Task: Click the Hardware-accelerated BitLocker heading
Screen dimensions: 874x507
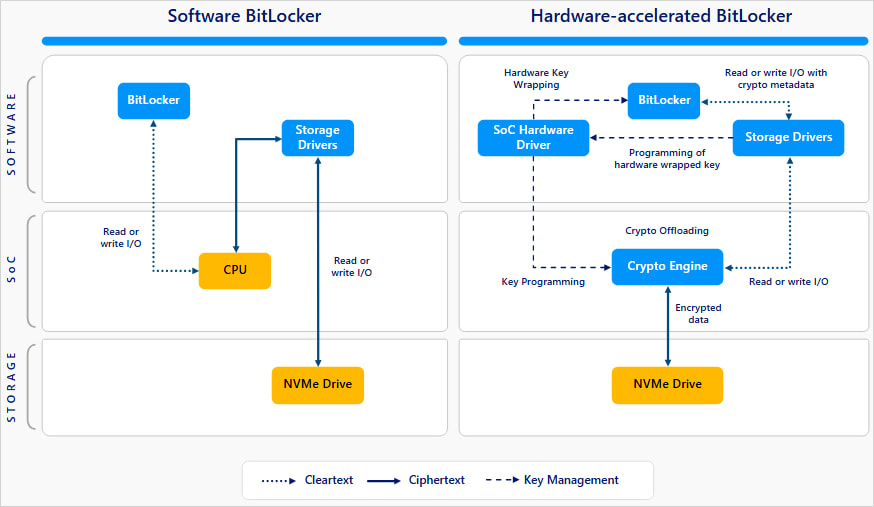Action: point(661,16)
